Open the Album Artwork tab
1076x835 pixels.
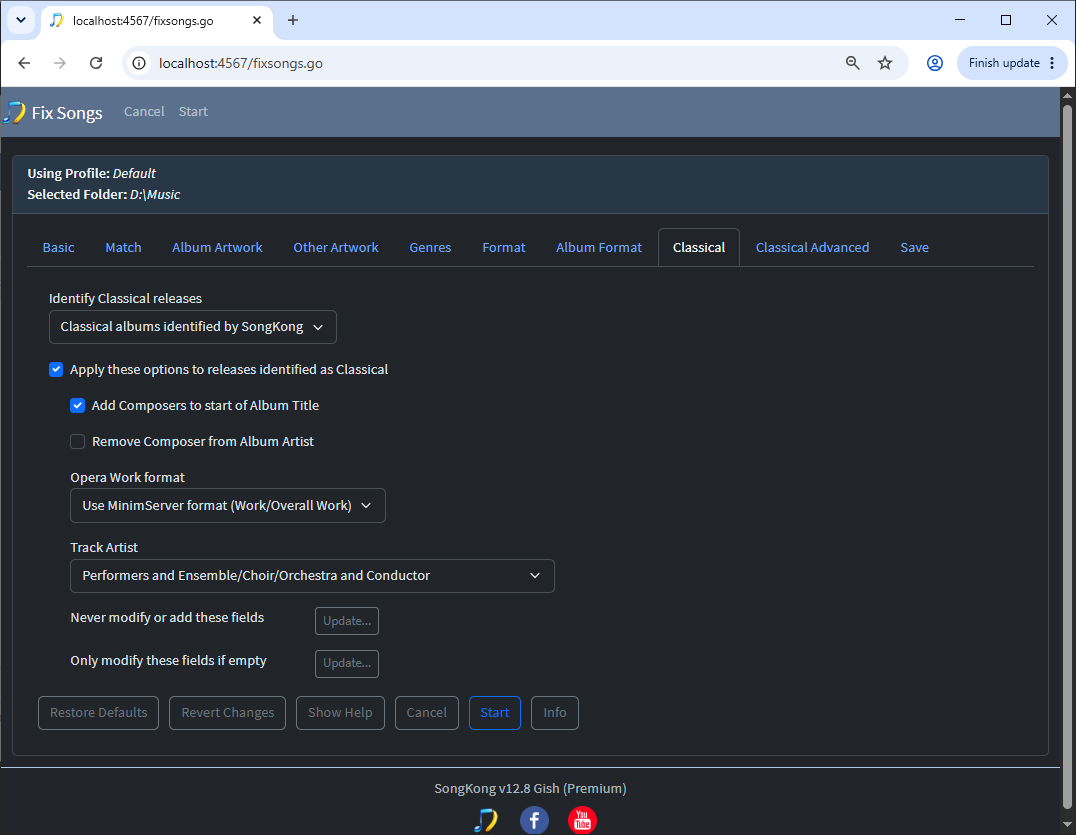pyautogui.click(x=218, y=248)
